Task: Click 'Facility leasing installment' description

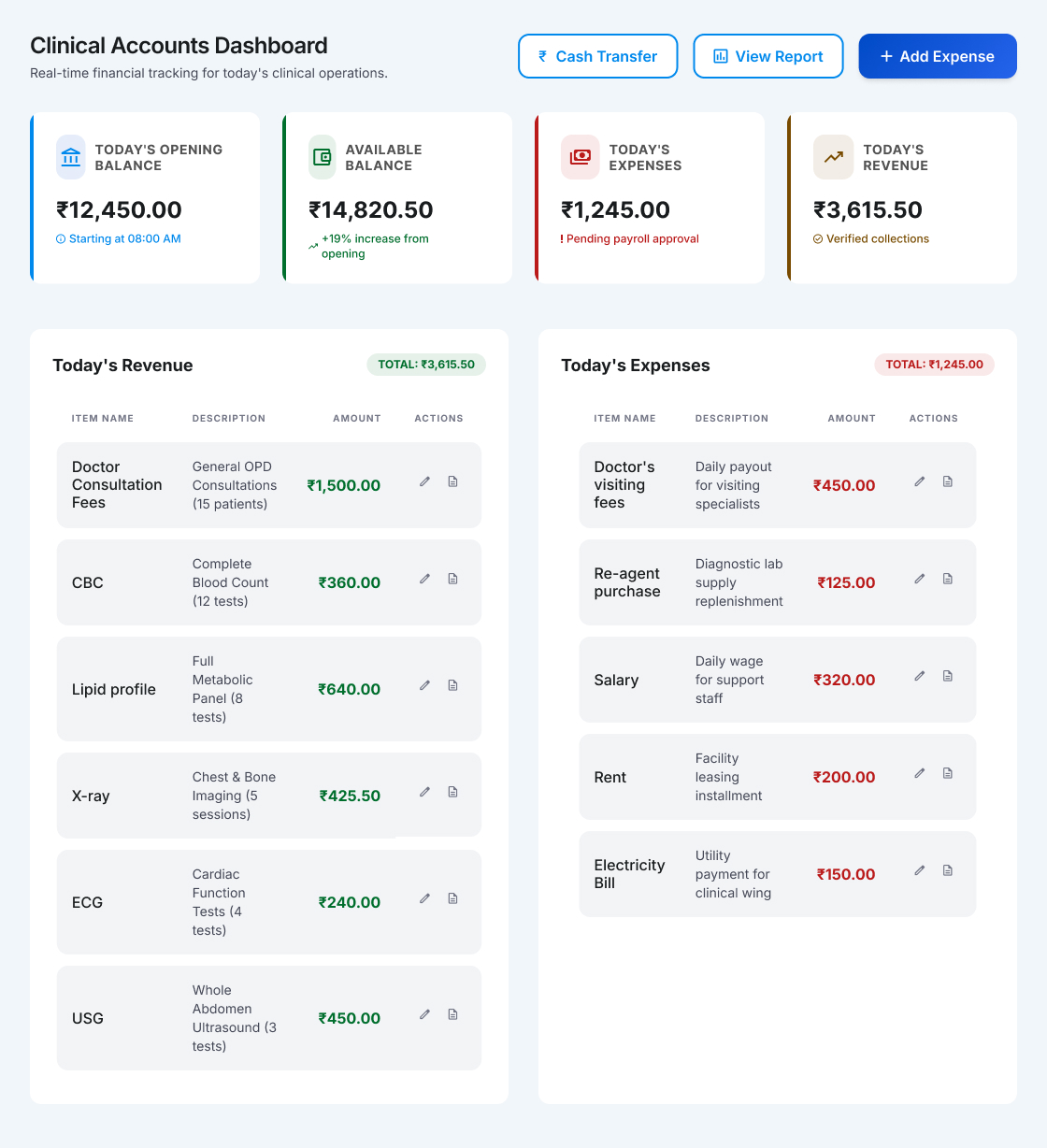Action: (728, 777)
